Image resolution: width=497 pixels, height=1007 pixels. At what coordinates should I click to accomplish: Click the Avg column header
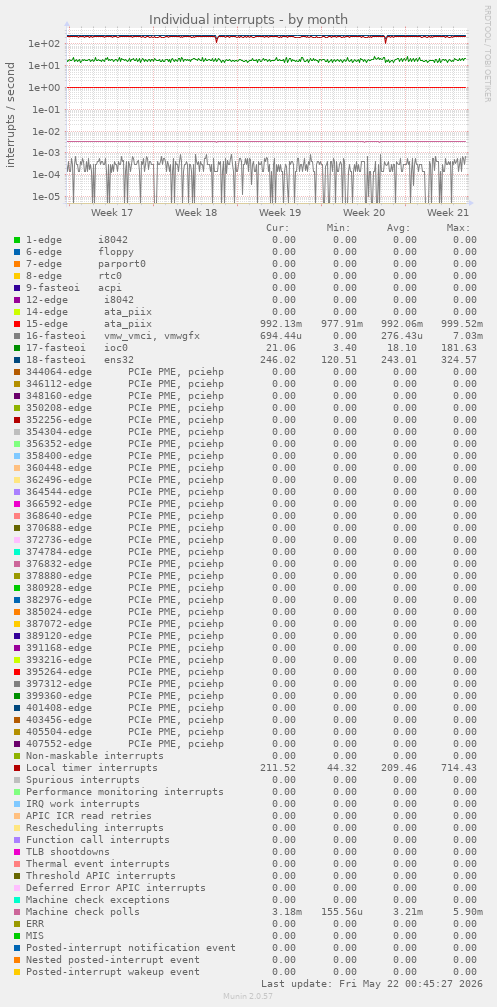click(398, 227)
